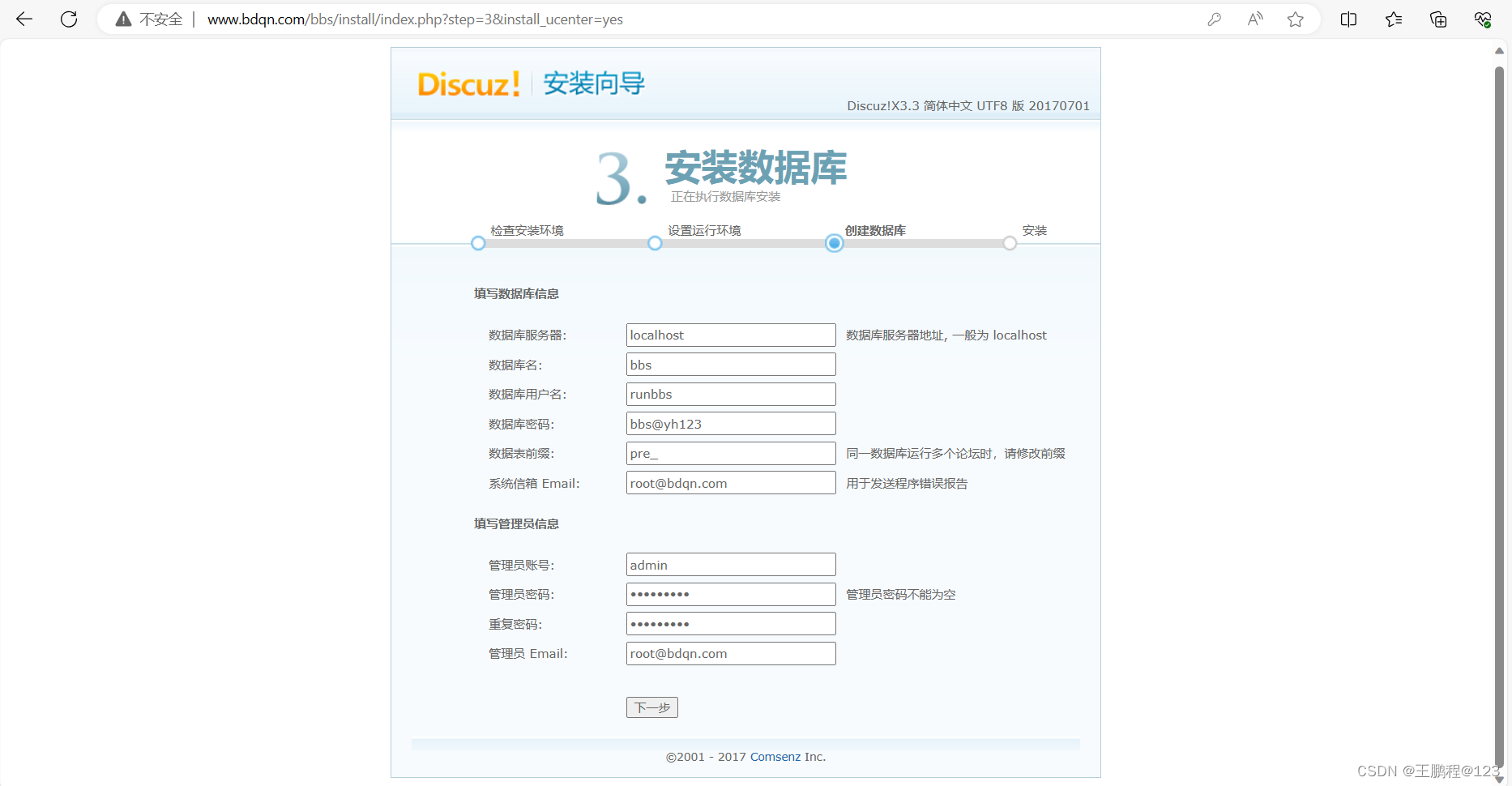Click the 管理员密码不能为空 message
Screen dimensions: 1512x786
pyautogui.click(x=901, y=595)
